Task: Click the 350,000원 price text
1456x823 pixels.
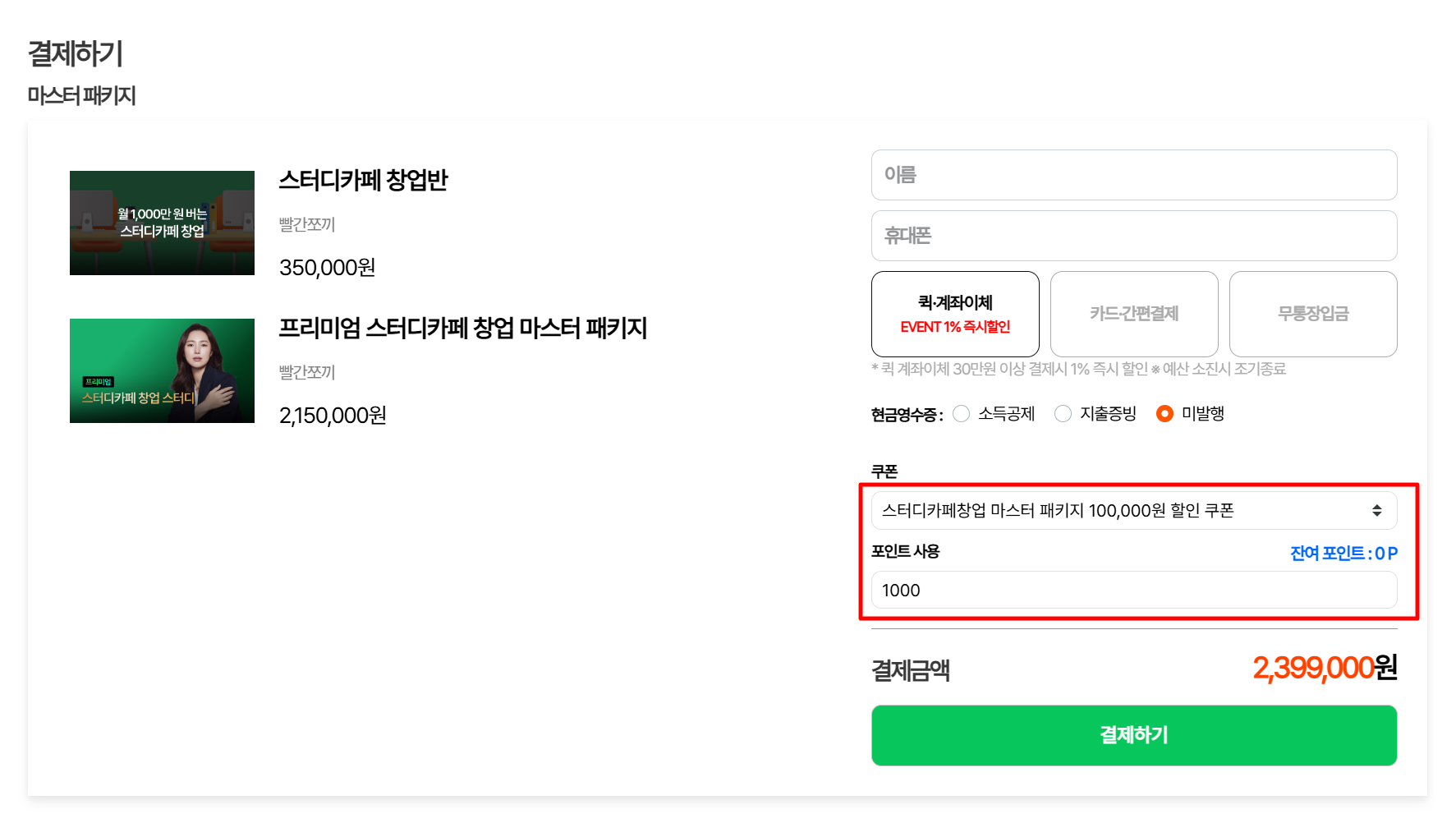Action: (x=328, y=268)
